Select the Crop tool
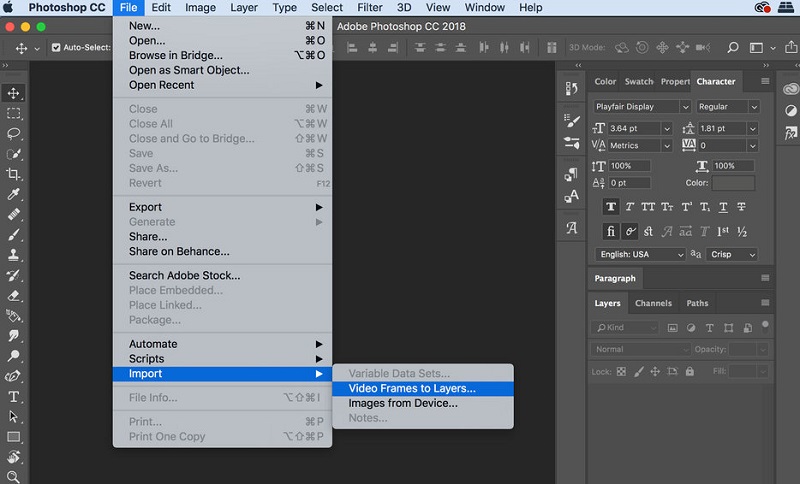800x484 pixels. 14,174
